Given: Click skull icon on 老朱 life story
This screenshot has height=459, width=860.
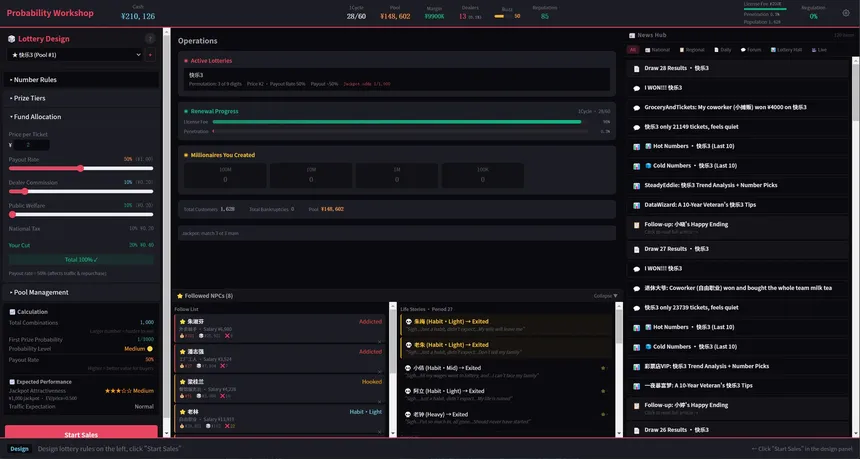Looking at the screenshot, I should [x=409, y=345].
